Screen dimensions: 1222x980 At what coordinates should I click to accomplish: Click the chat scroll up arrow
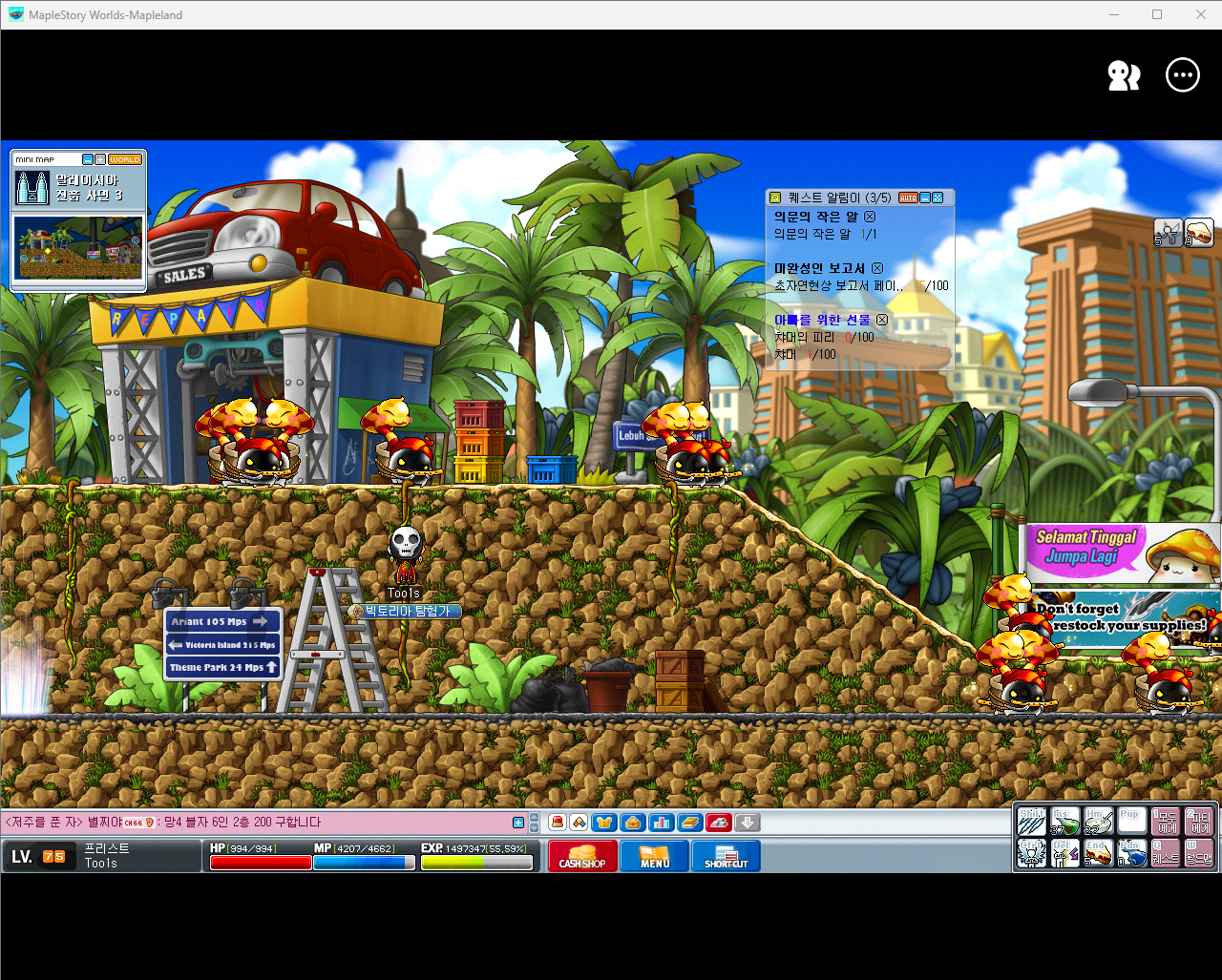(535, 818)
